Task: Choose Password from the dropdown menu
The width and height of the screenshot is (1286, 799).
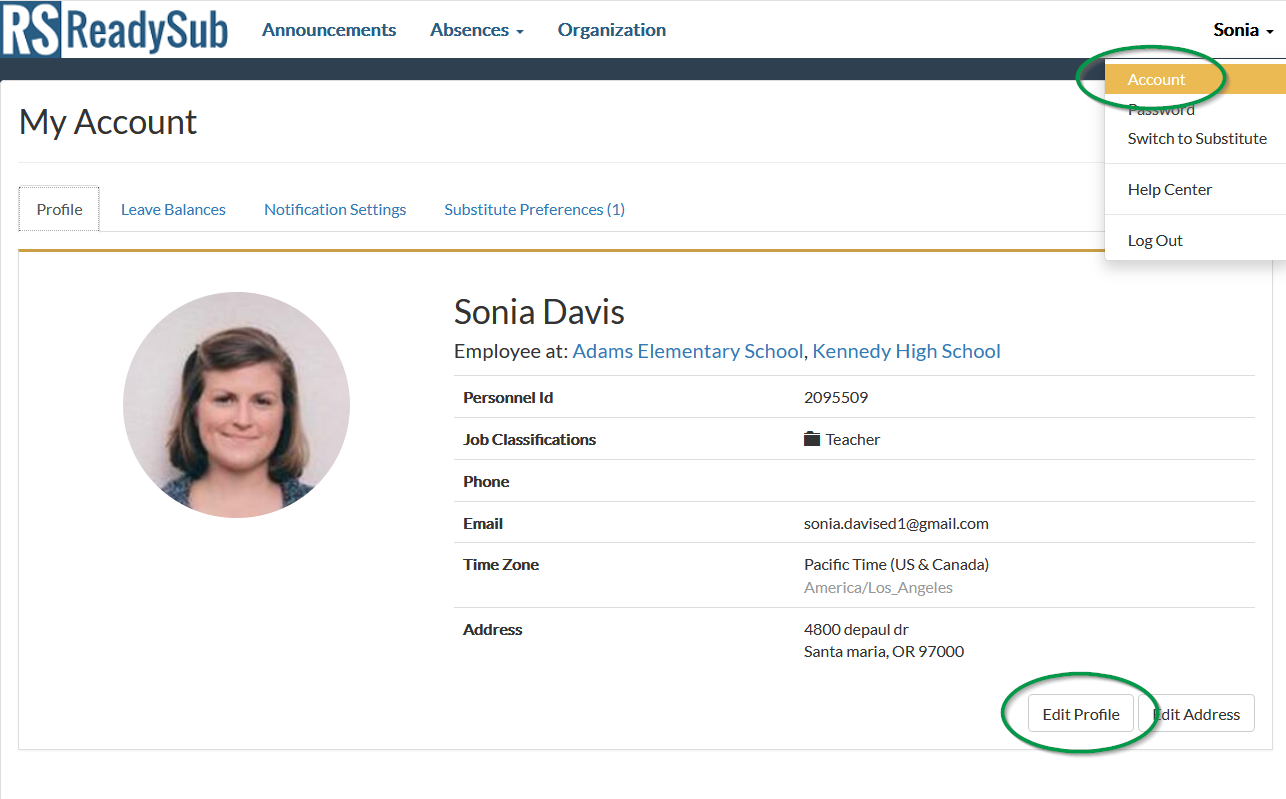Action: [x=1160, y=109]
